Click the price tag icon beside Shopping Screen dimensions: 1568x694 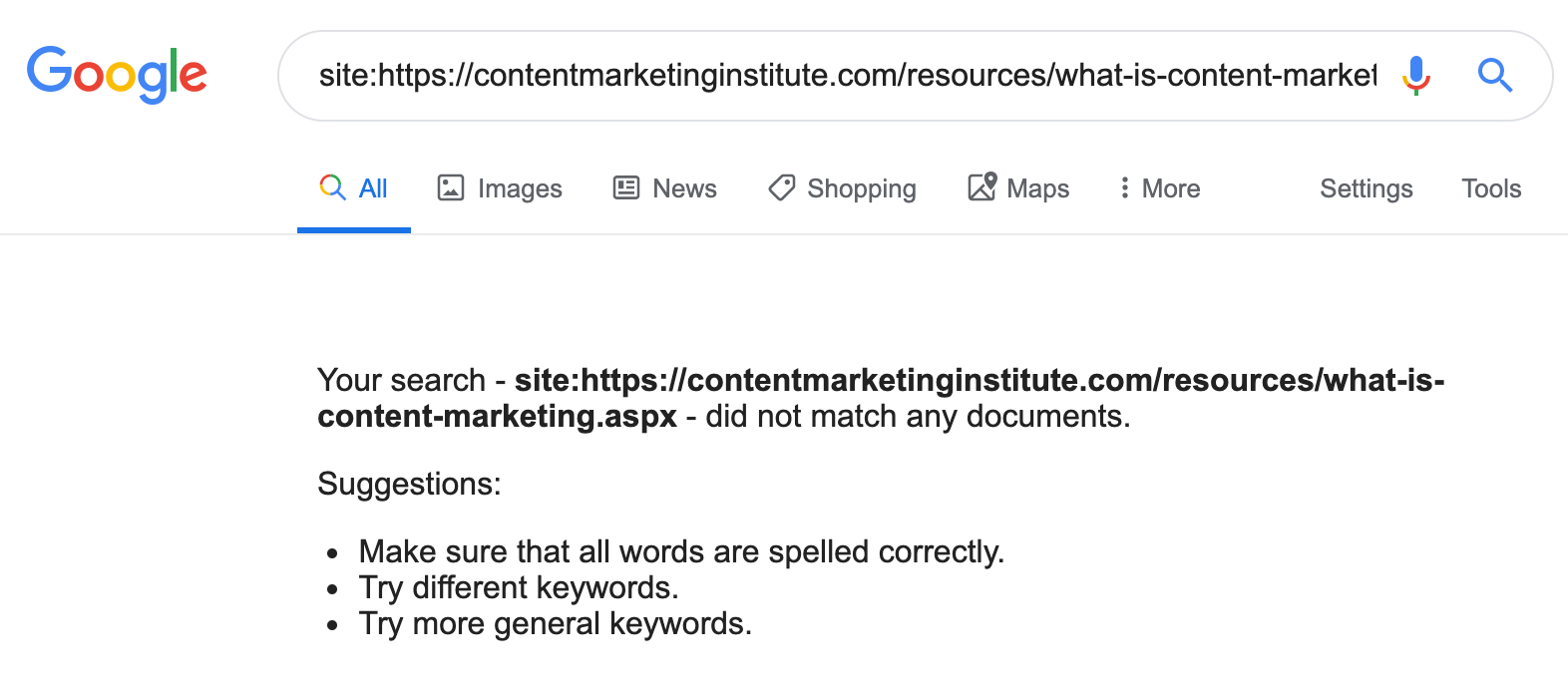tap(782, 187)
